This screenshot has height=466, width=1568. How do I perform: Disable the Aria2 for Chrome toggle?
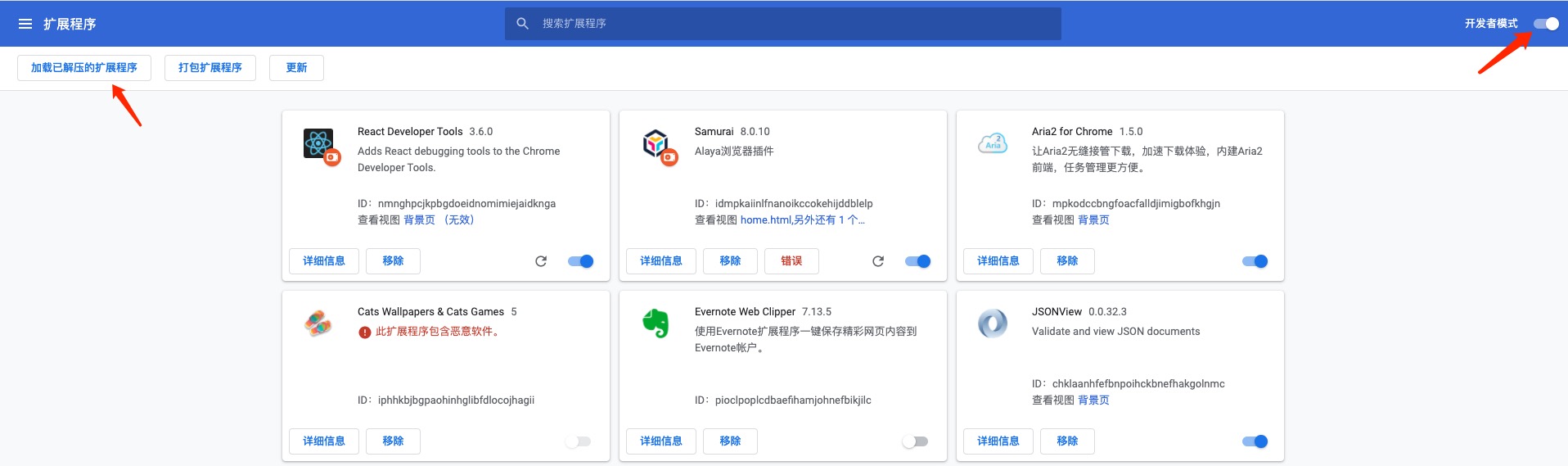(x=1255, y=261)
